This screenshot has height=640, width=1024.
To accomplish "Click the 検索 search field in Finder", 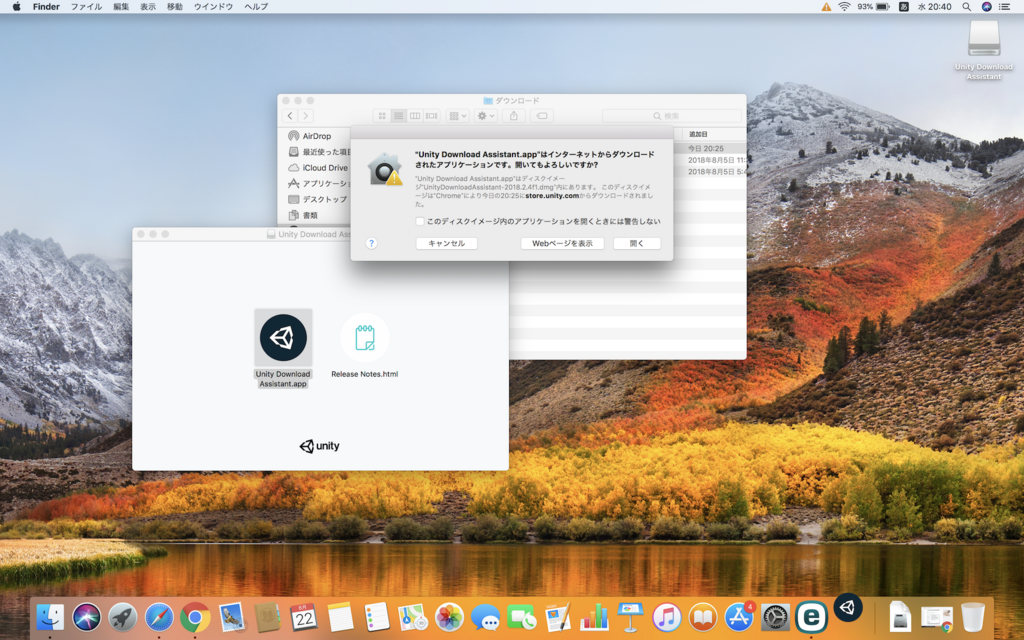I will point(671,116).
